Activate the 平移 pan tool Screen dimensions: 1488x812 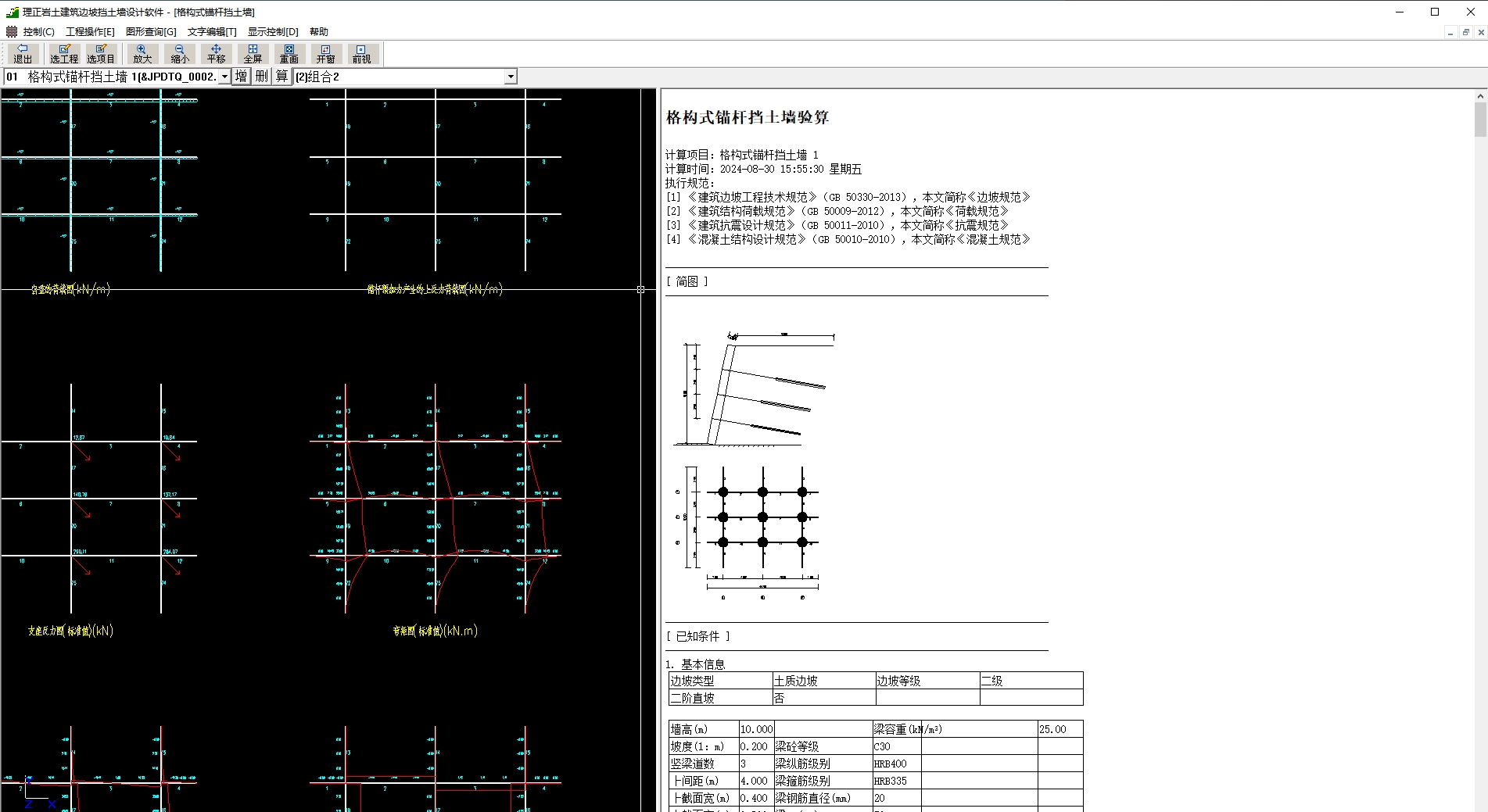216,54
